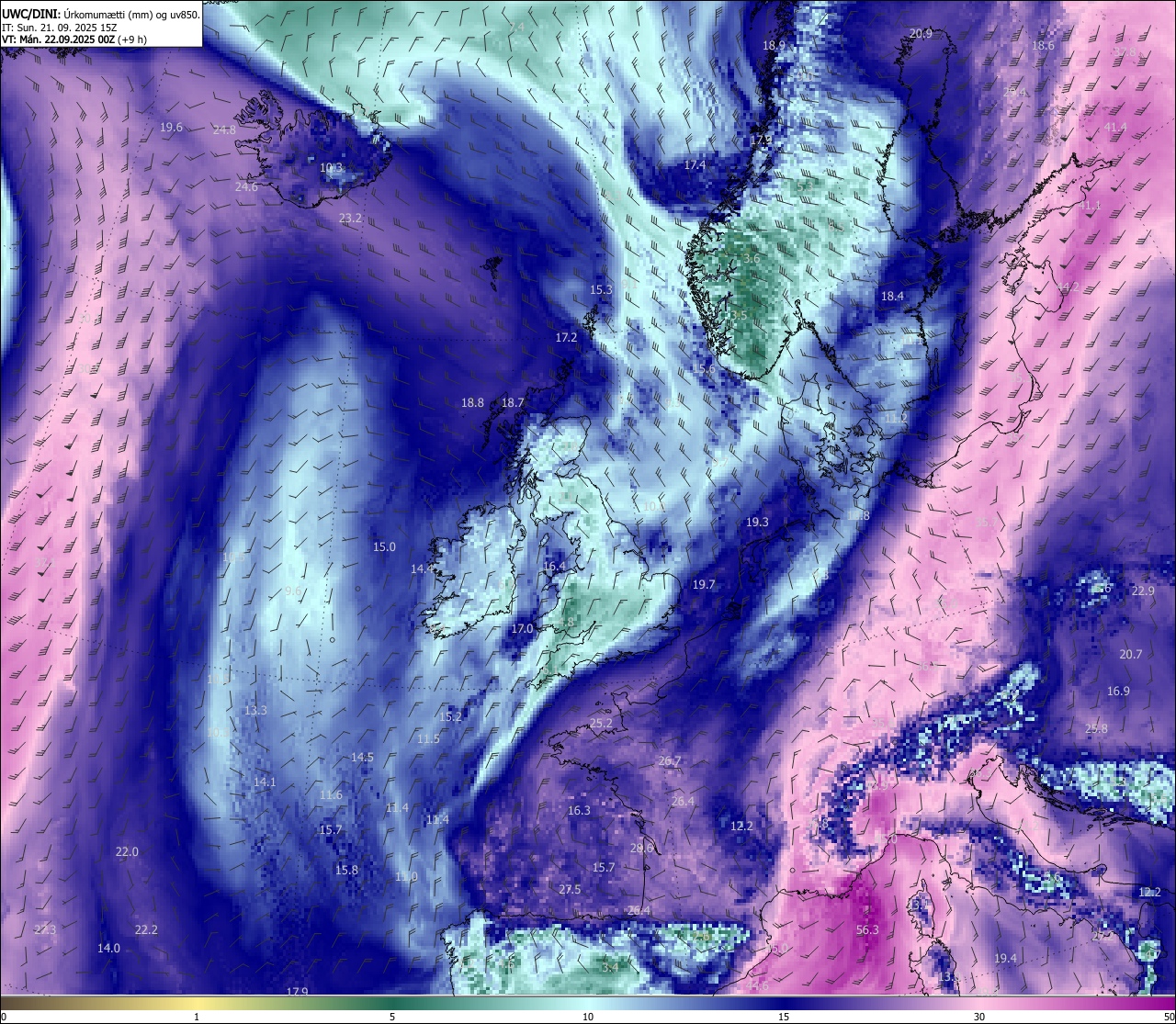Click the 16.3 value label

tap(579, 810)
